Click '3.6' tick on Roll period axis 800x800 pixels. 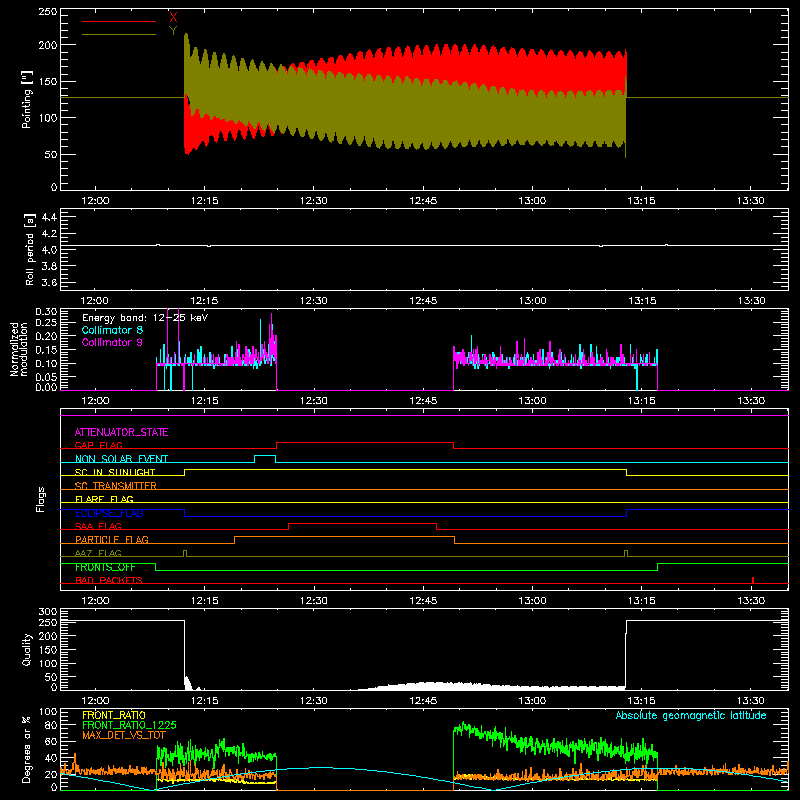pyautogui.click(x=48, y=283)
